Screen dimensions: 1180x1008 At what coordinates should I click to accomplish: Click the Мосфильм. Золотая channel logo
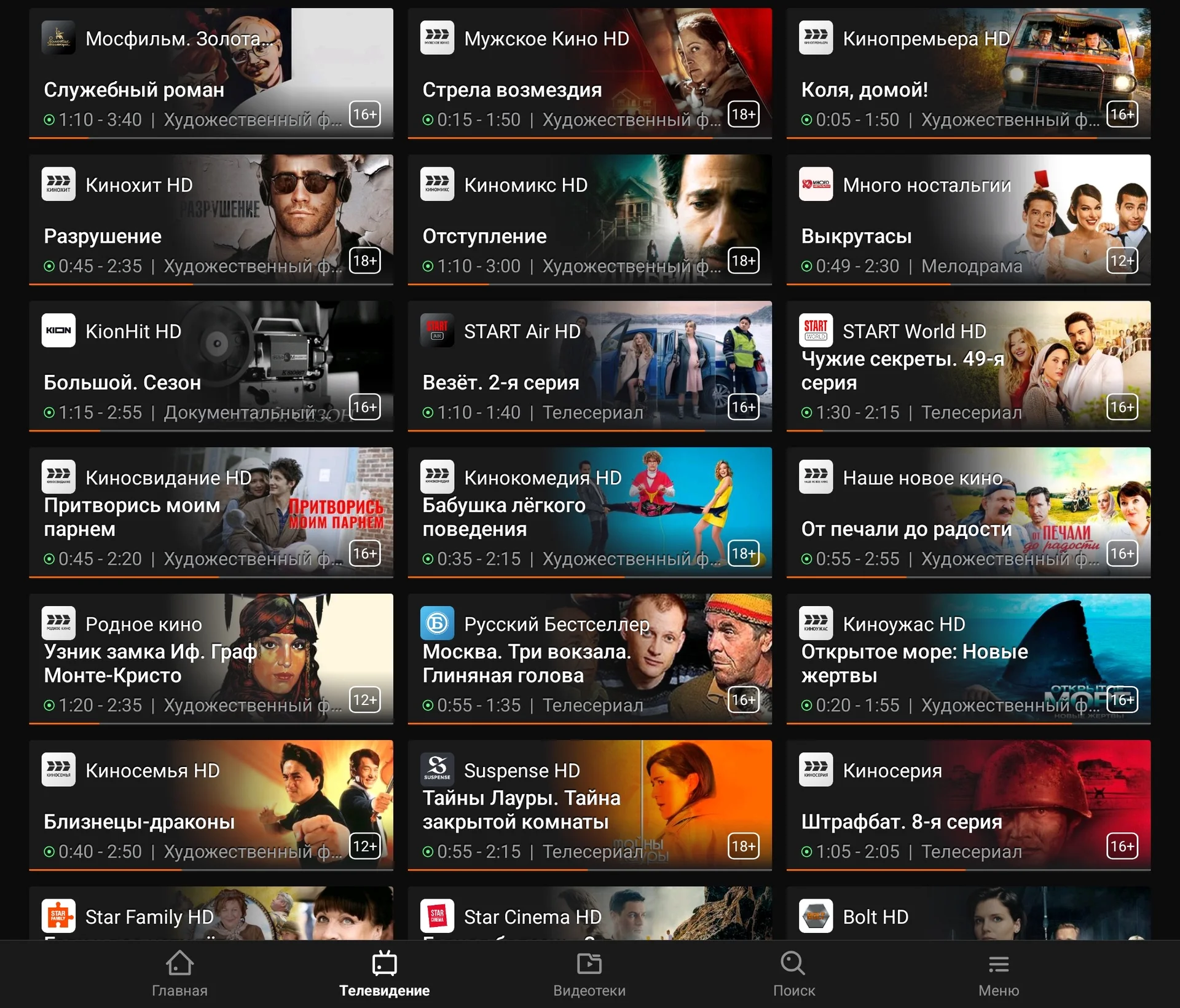coord(58,37)
